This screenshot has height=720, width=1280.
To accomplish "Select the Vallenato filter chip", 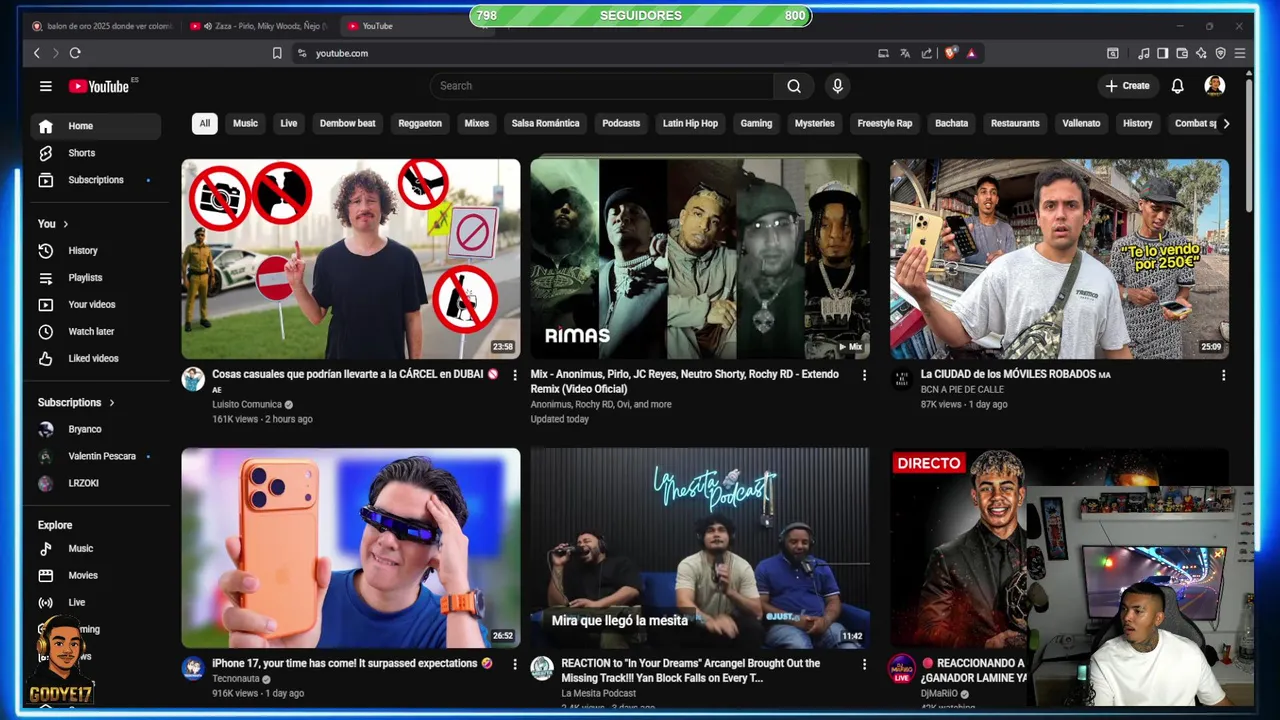I will [1081, 124].
